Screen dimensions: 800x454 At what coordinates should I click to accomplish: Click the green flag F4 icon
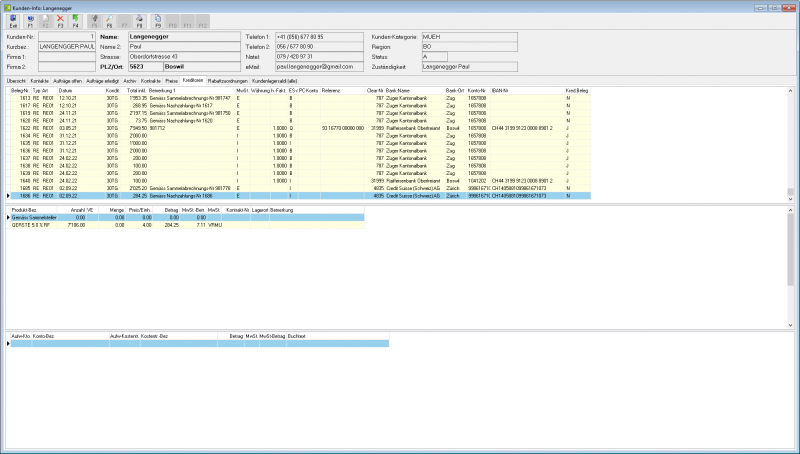[76, 21]
